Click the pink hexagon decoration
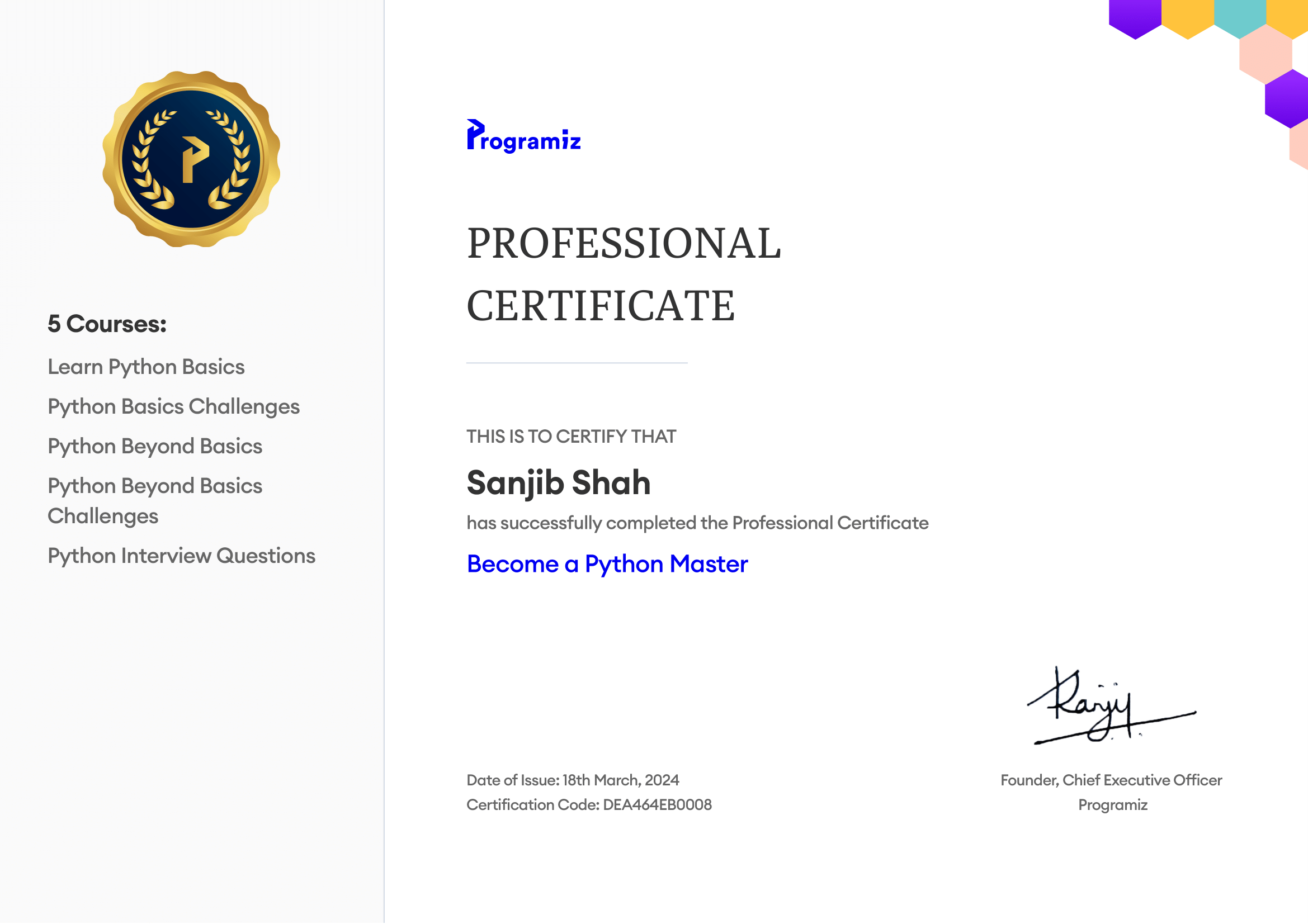This screenshot has width=1308, height=924. pos(1265,56)
